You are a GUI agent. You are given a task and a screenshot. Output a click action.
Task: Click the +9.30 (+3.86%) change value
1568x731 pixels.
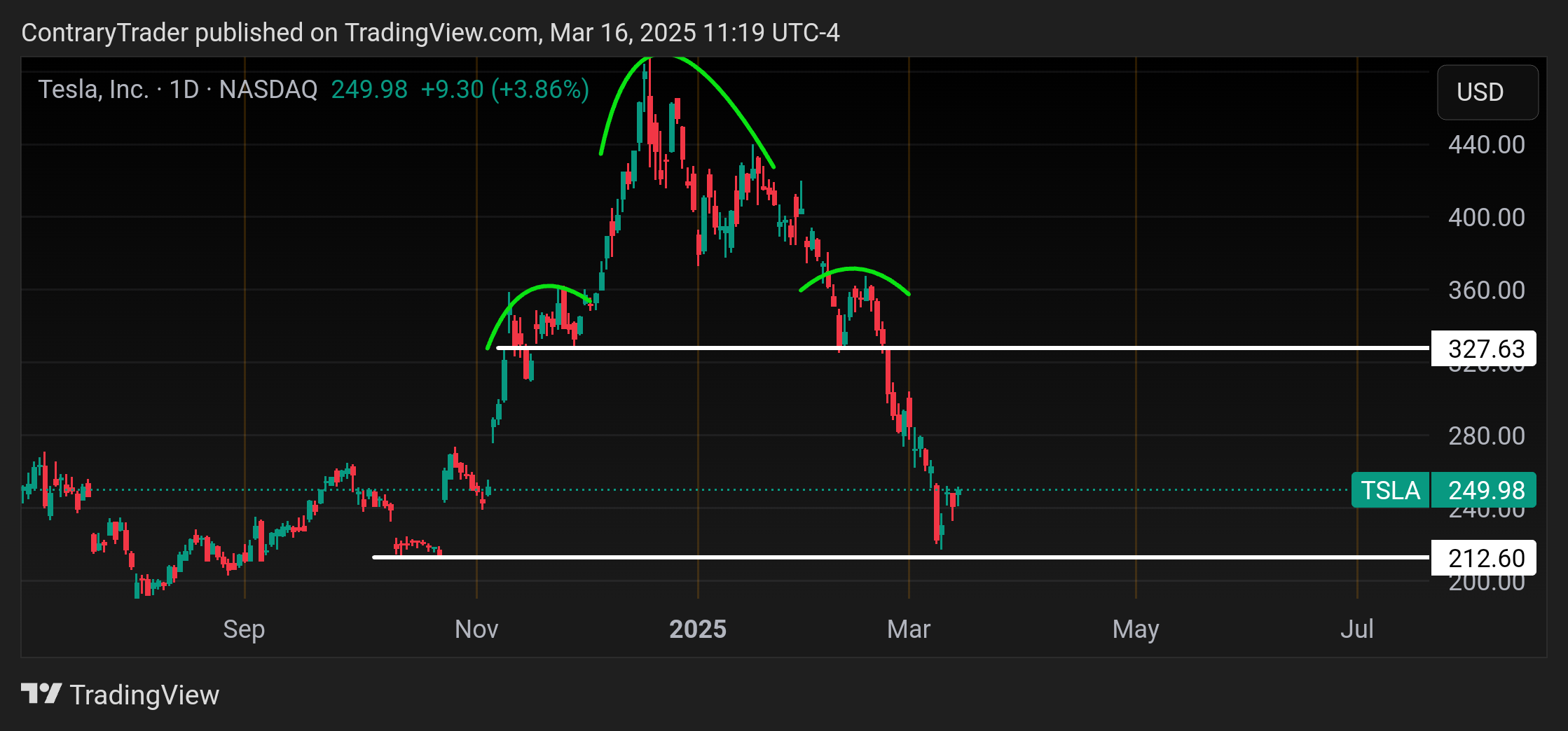(504, 90)
